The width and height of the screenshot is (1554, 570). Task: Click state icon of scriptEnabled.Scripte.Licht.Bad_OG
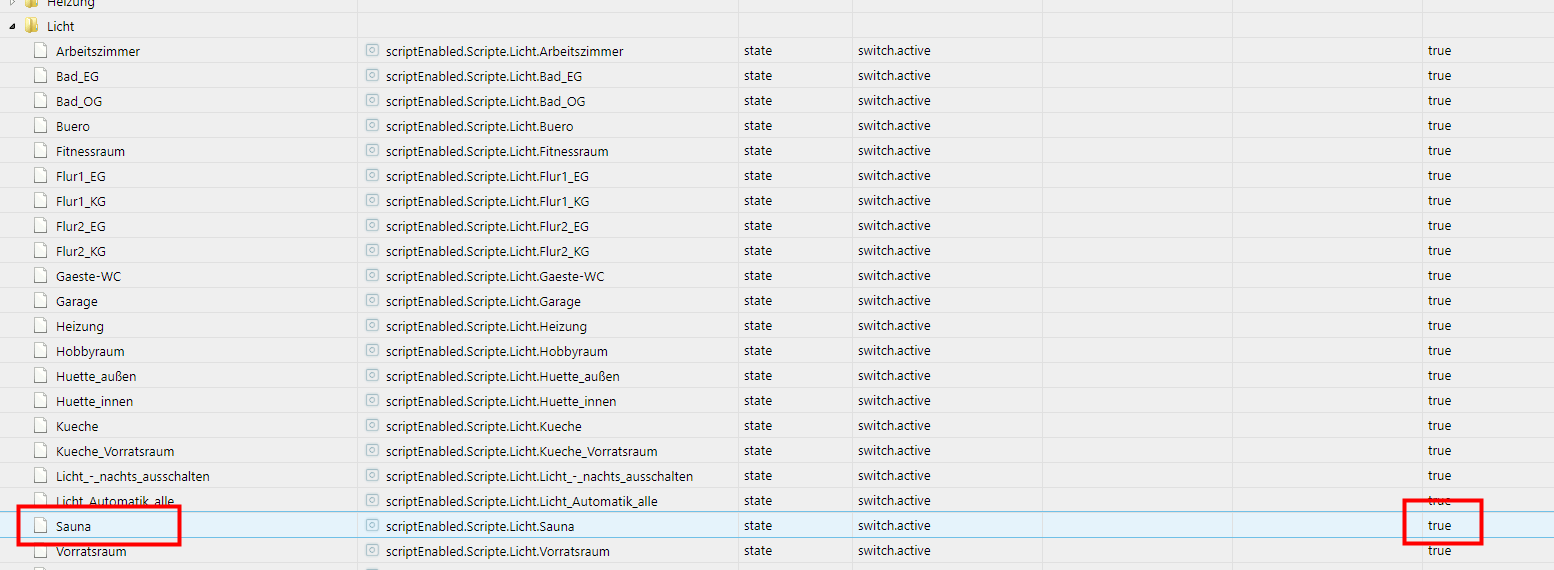[x=373, y=100]
